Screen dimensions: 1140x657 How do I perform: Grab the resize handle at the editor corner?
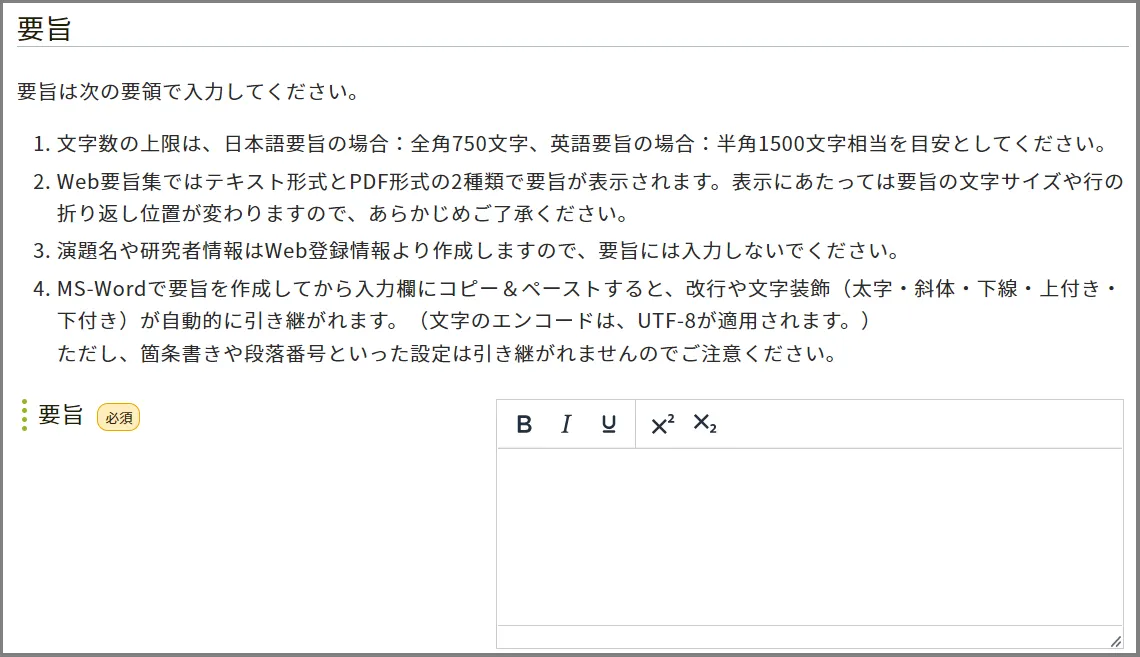1115,640
